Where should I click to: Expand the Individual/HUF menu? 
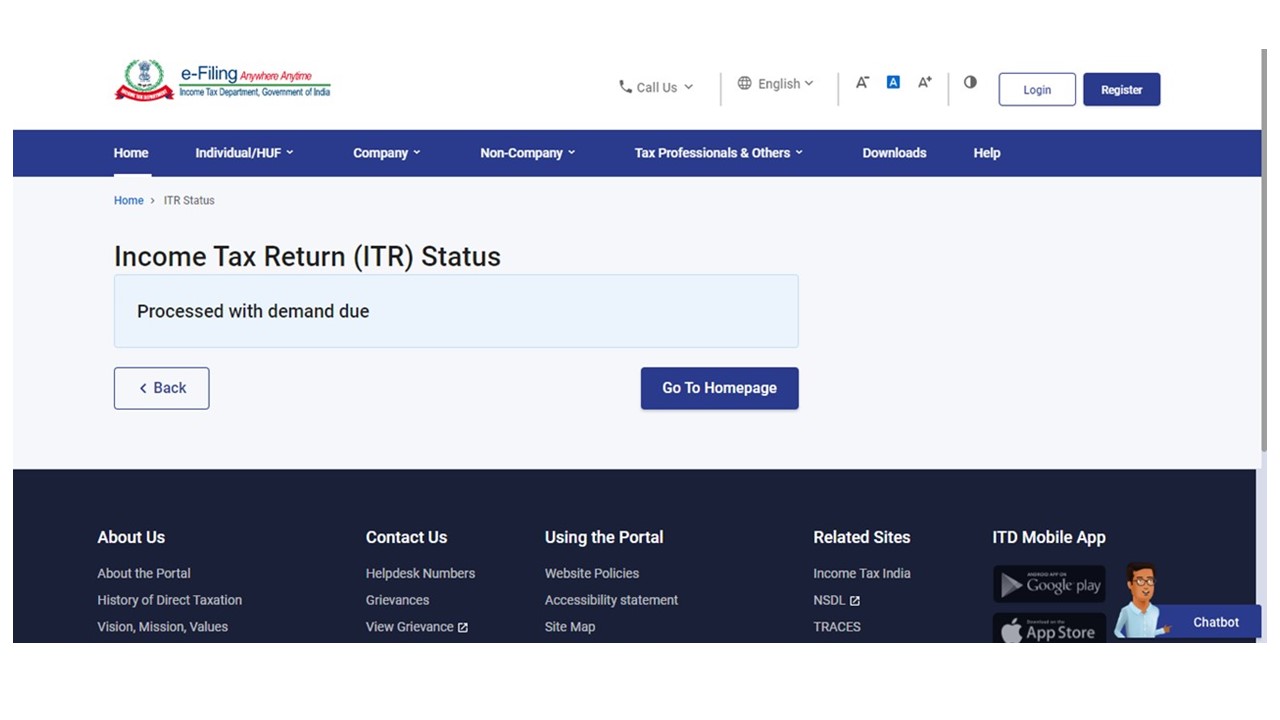pos(244,152)
